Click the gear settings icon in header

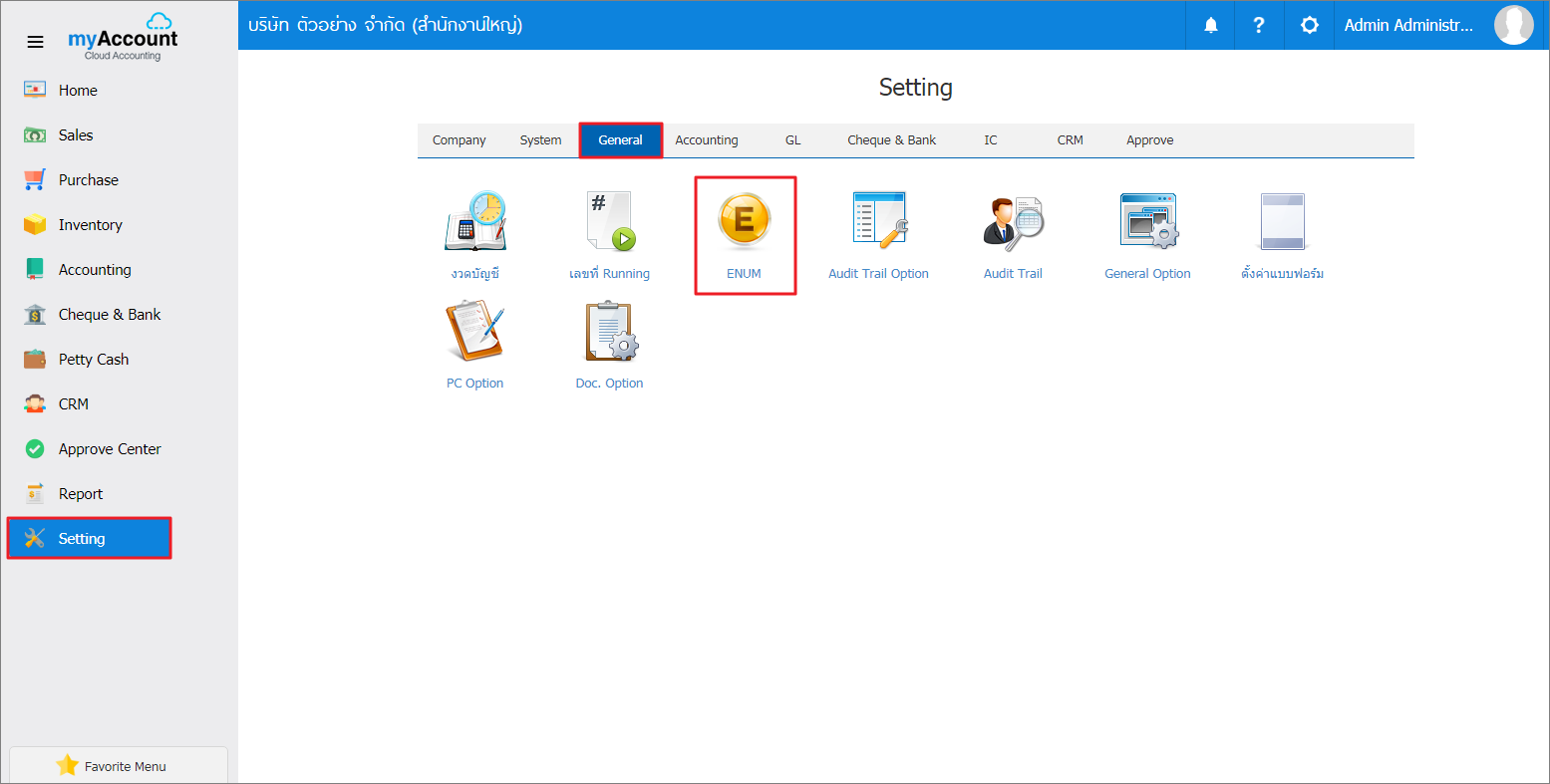pyautogui.click(x=1310, y=26)
